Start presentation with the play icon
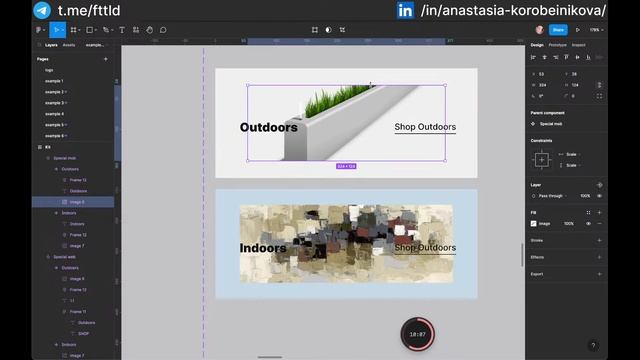The image size is (640, 360). coord(578,30)
